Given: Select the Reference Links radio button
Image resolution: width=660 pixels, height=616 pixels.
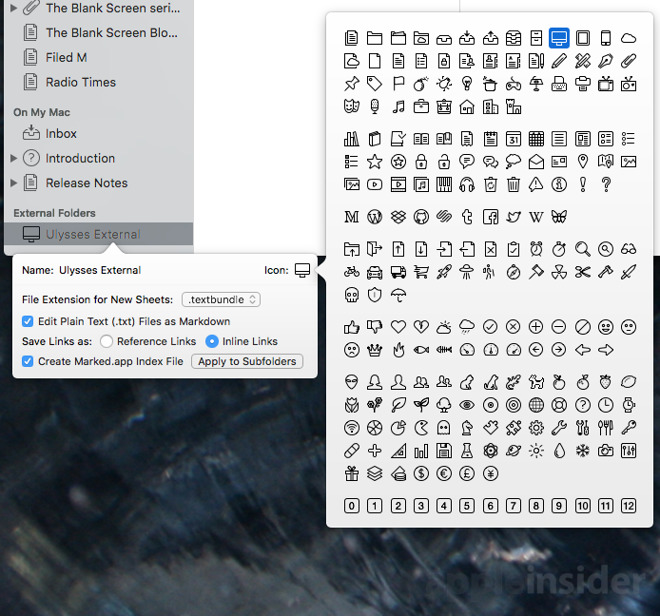Looking at the screenshot, I should 106,341.
